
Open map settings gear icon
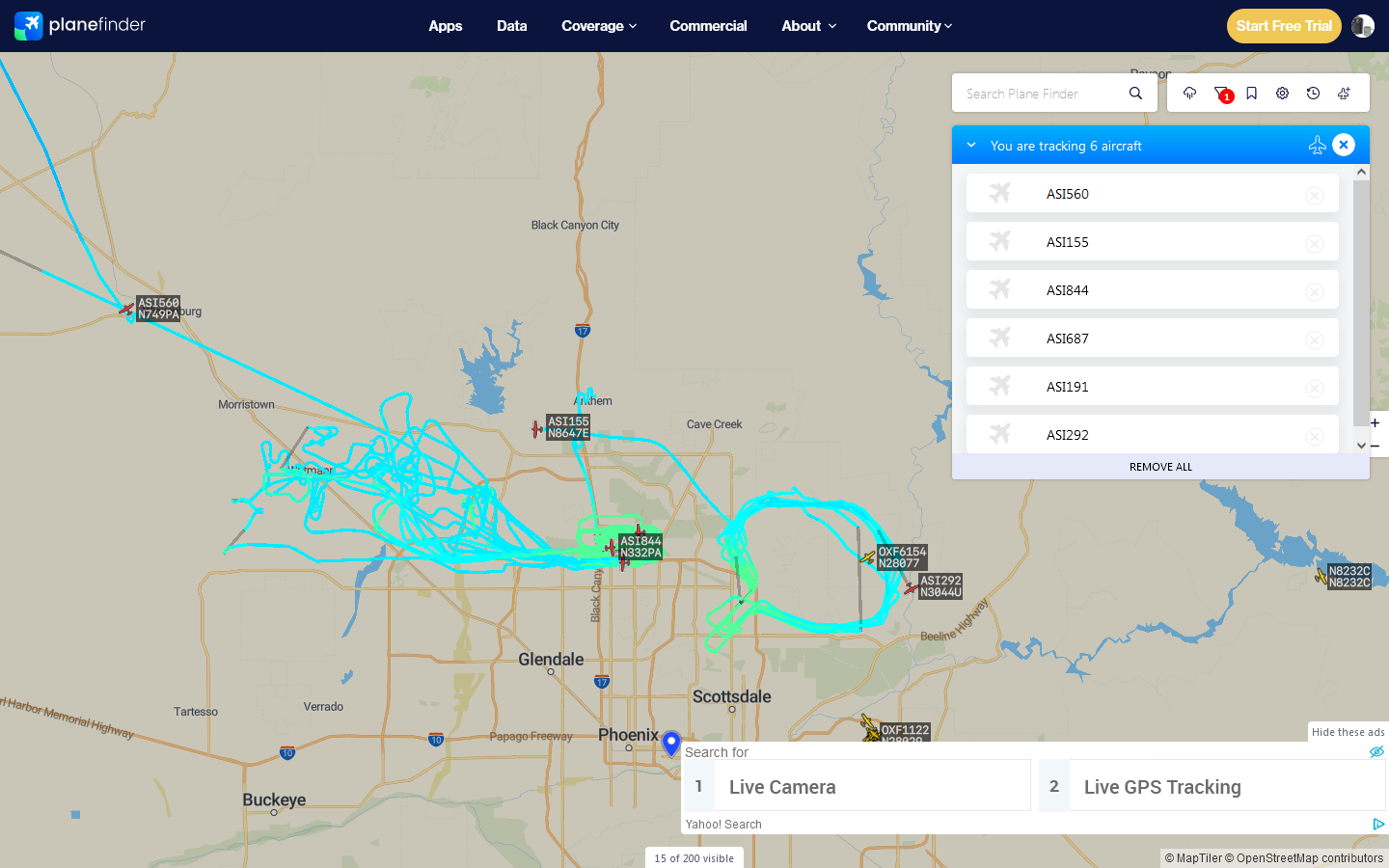pyautogui.click(x=1282, y=94)
